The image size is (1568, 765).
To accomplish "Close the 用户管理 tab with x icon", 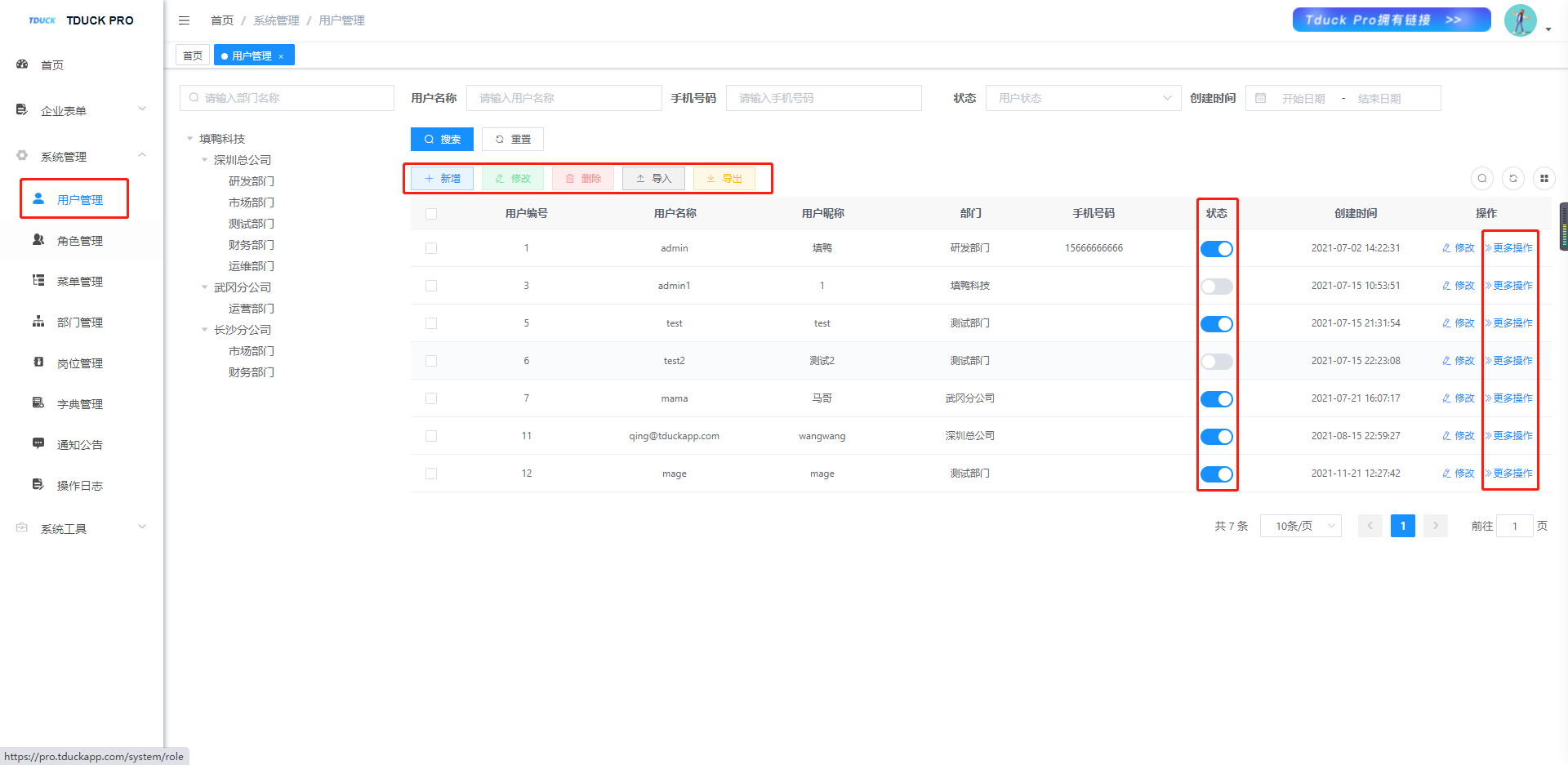I will point(281,56).
